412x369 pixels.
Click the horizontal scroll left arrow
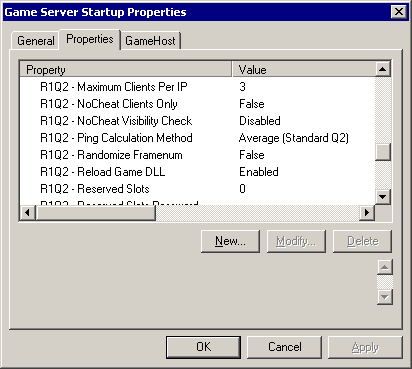click(28, 212)
